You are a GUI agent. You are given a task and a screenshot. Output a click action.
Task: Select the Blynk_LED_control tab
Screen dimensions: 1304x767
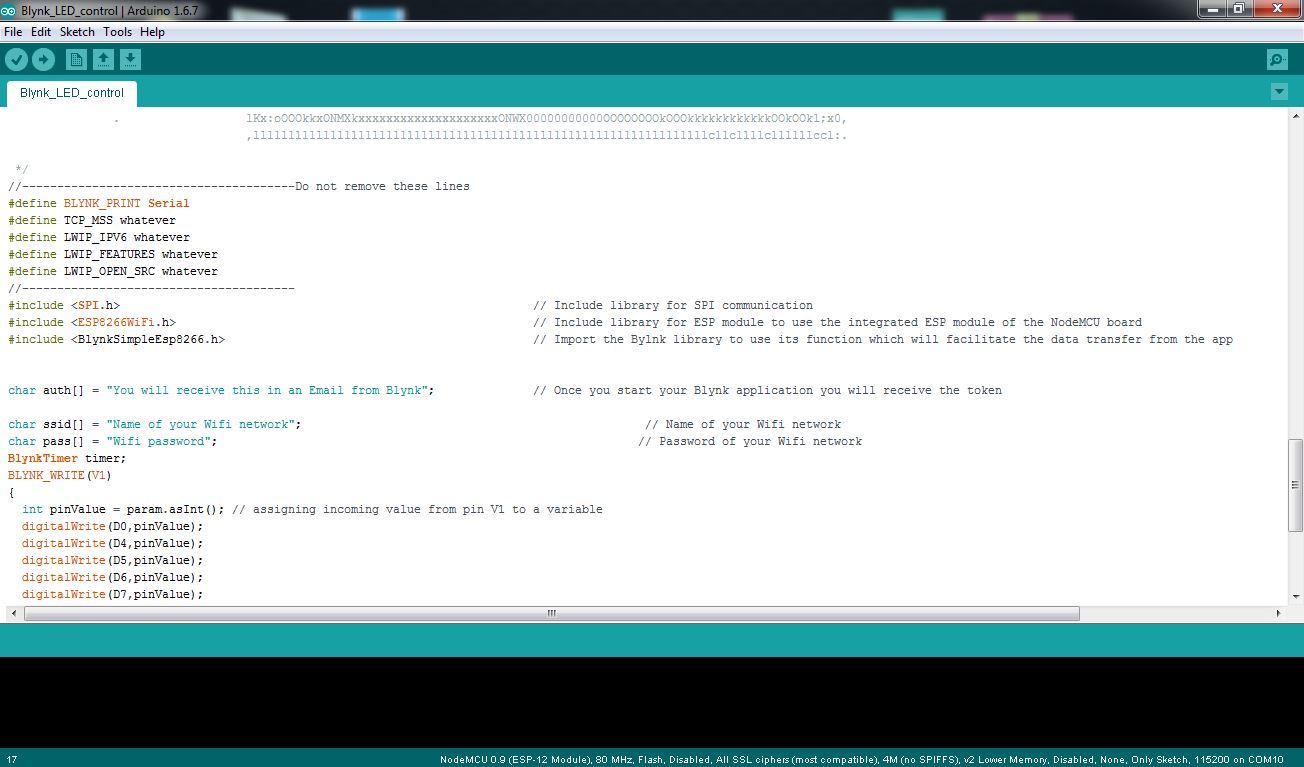coord(72,93)
